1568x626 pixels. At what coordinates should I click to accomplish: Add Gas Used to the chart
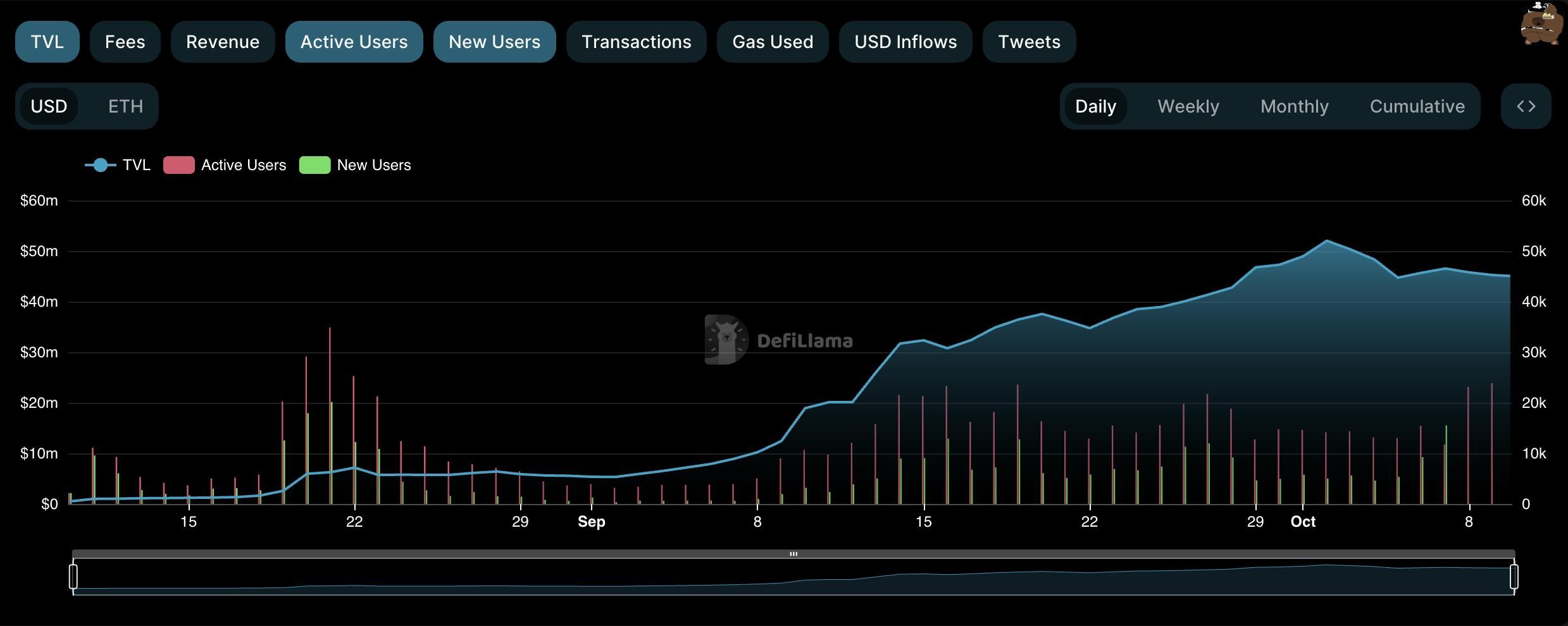(773, 42)
